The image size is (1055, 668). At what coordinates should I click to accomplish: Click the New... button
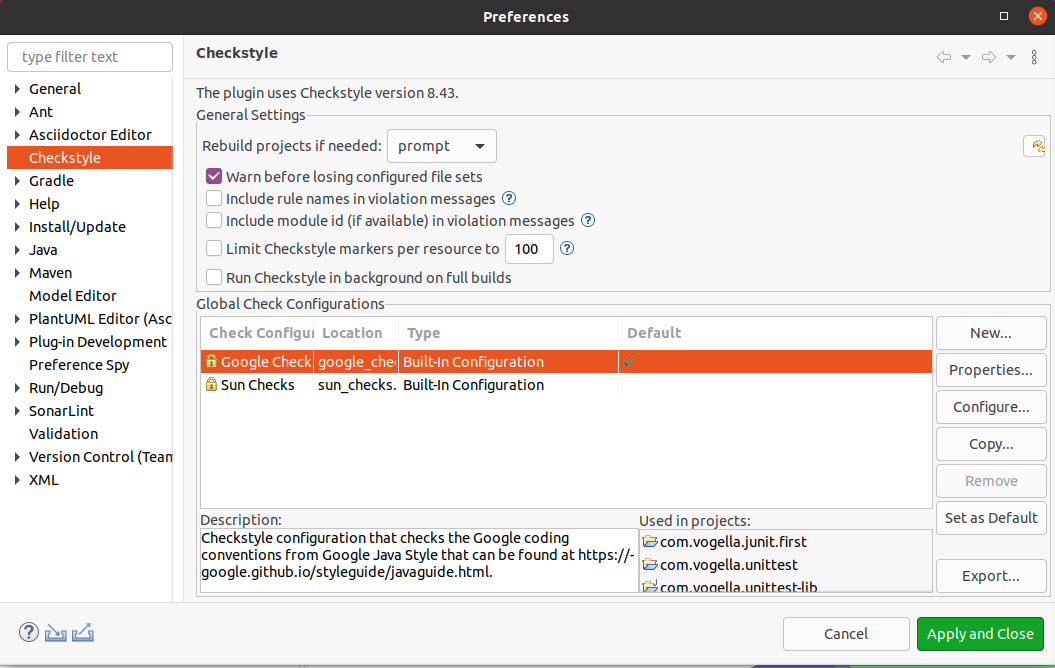pyautogui.click(x=990, y=333)
